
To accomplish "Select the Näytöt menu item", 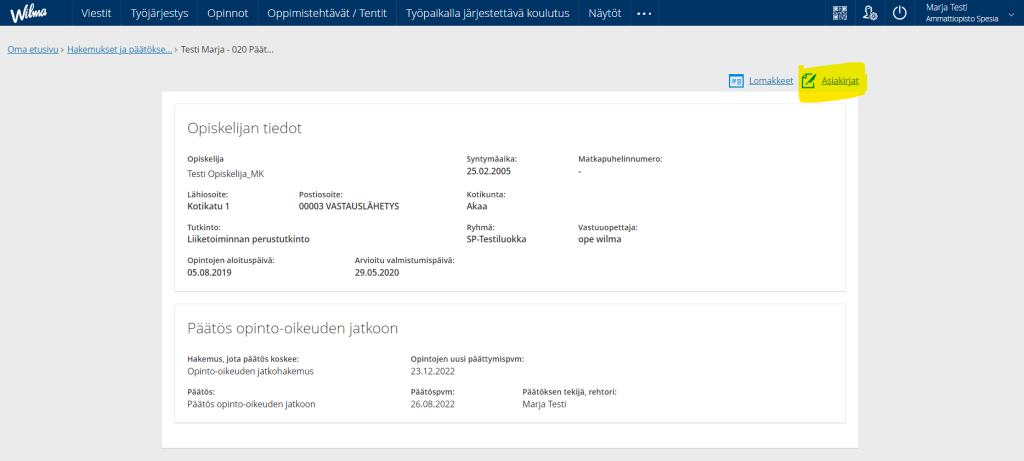I will tap(603, 13).
